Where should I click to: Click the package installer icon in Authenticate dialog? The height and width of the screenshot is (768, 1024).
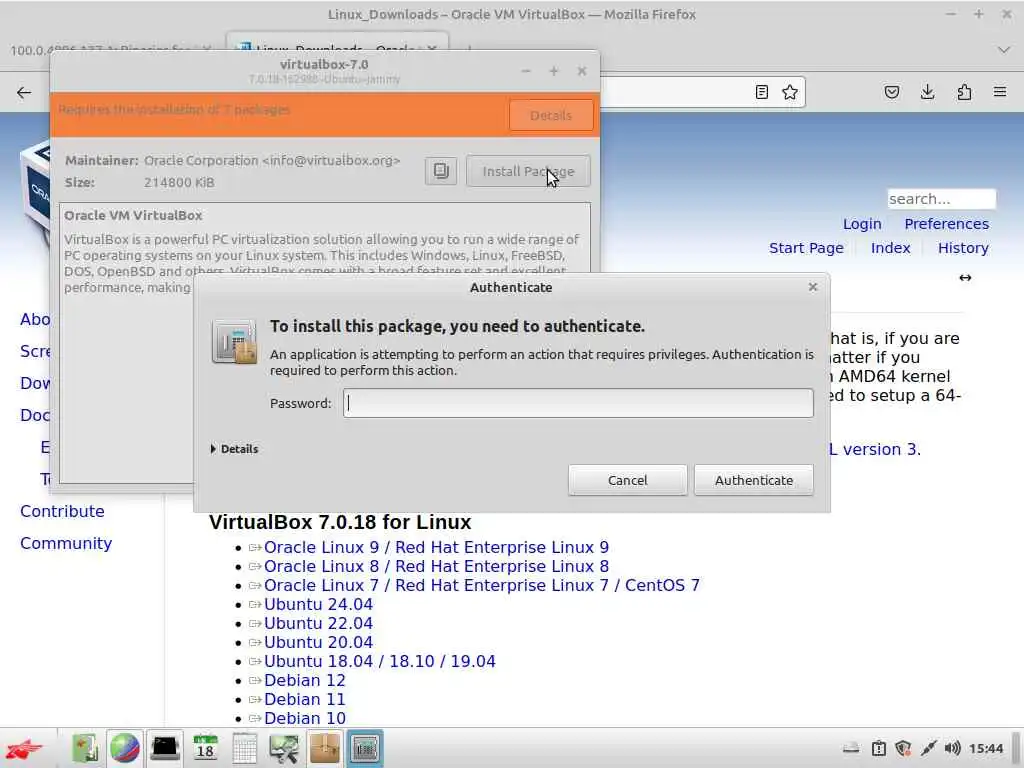(234, 342)
